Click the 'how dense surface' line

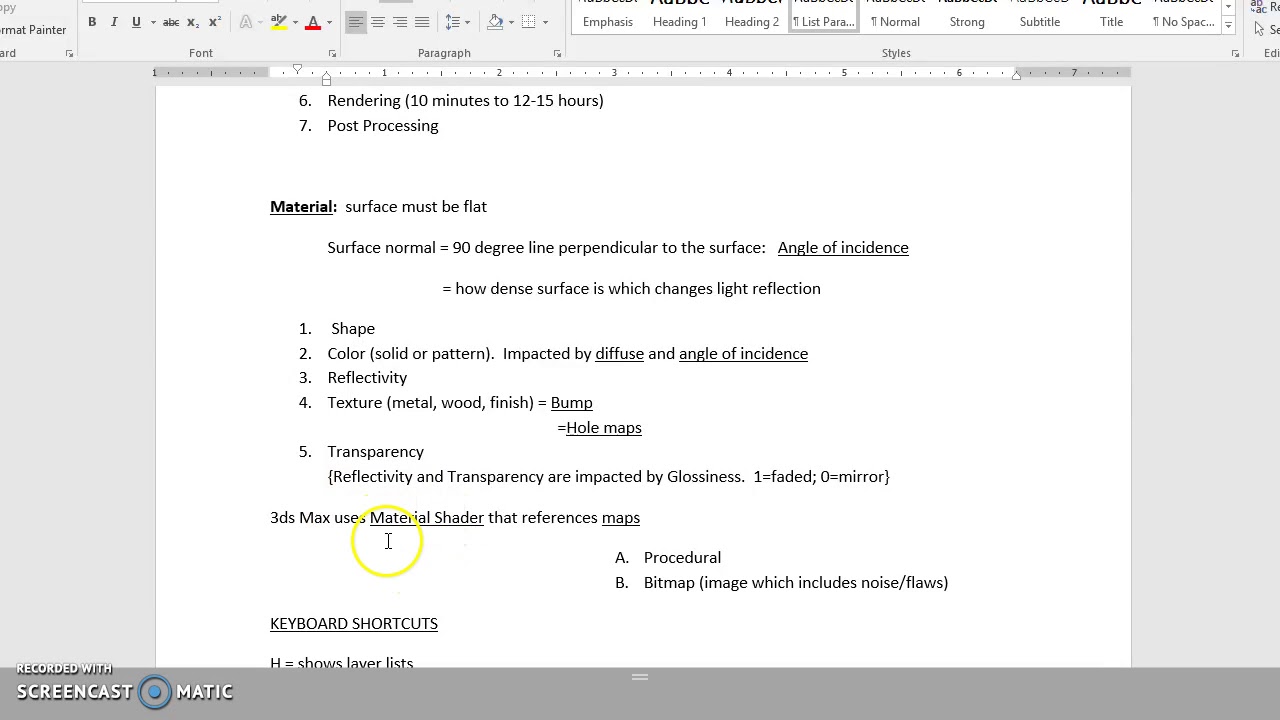click(x=632, y=289)
